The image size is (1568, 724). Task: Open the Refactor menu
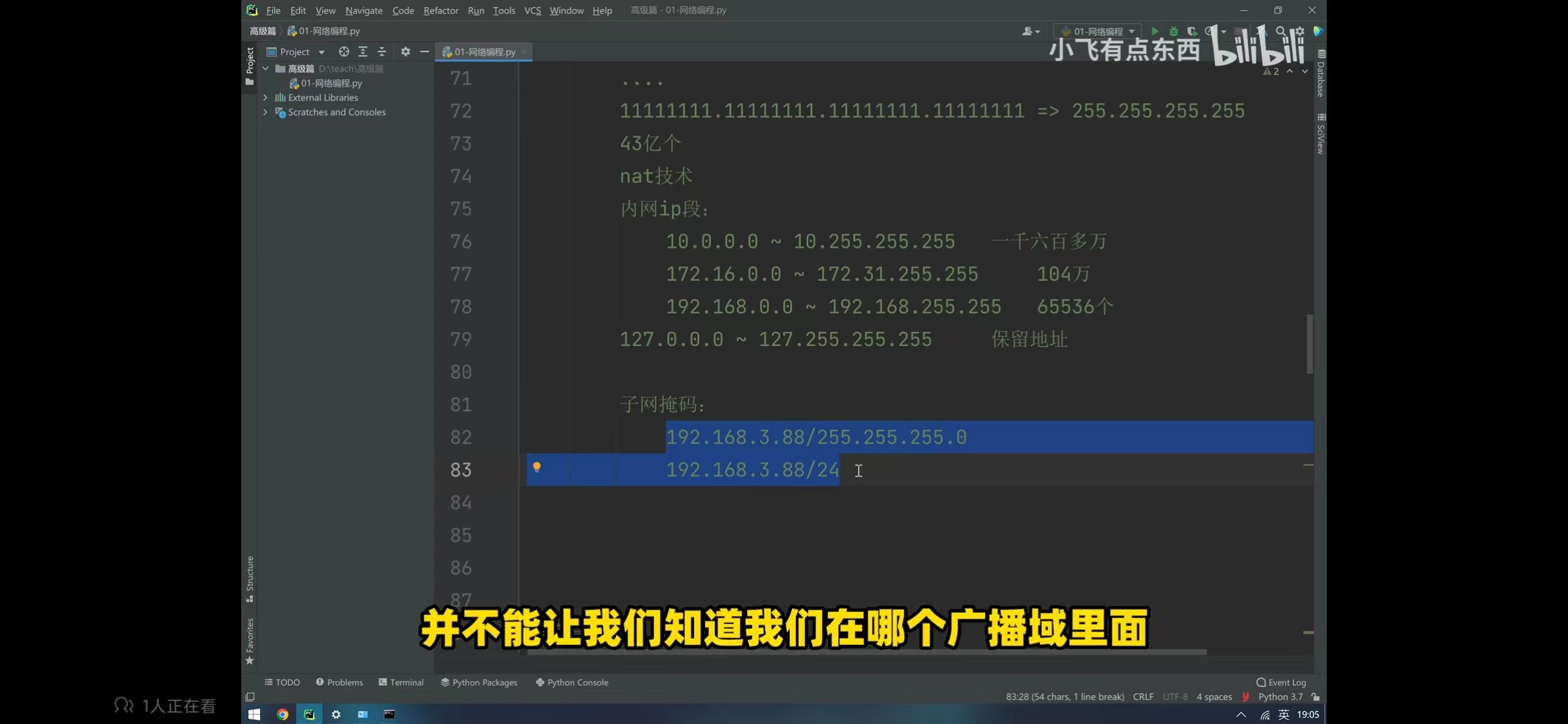tap(440, 10)
